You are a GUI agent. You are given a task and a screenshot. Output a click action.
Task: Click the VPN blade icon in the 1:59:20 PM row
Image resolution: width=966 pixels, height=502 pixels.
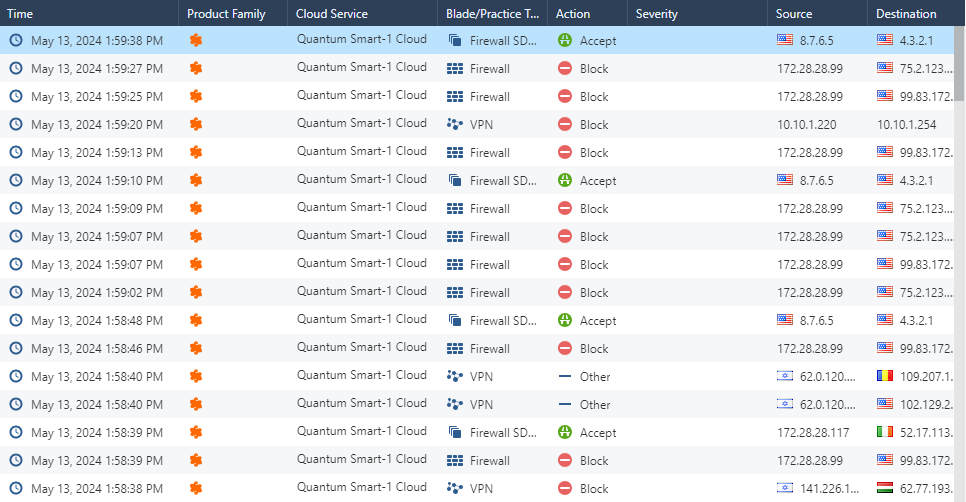pyautogui.click(x=455, y=125)
